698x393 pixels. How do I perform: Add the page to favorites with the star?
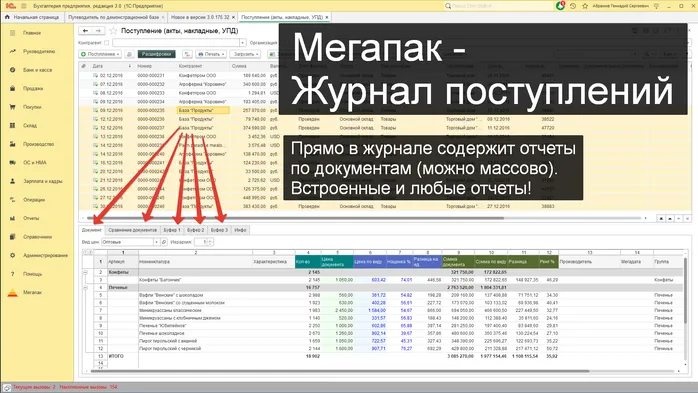[x=113, y=31]
